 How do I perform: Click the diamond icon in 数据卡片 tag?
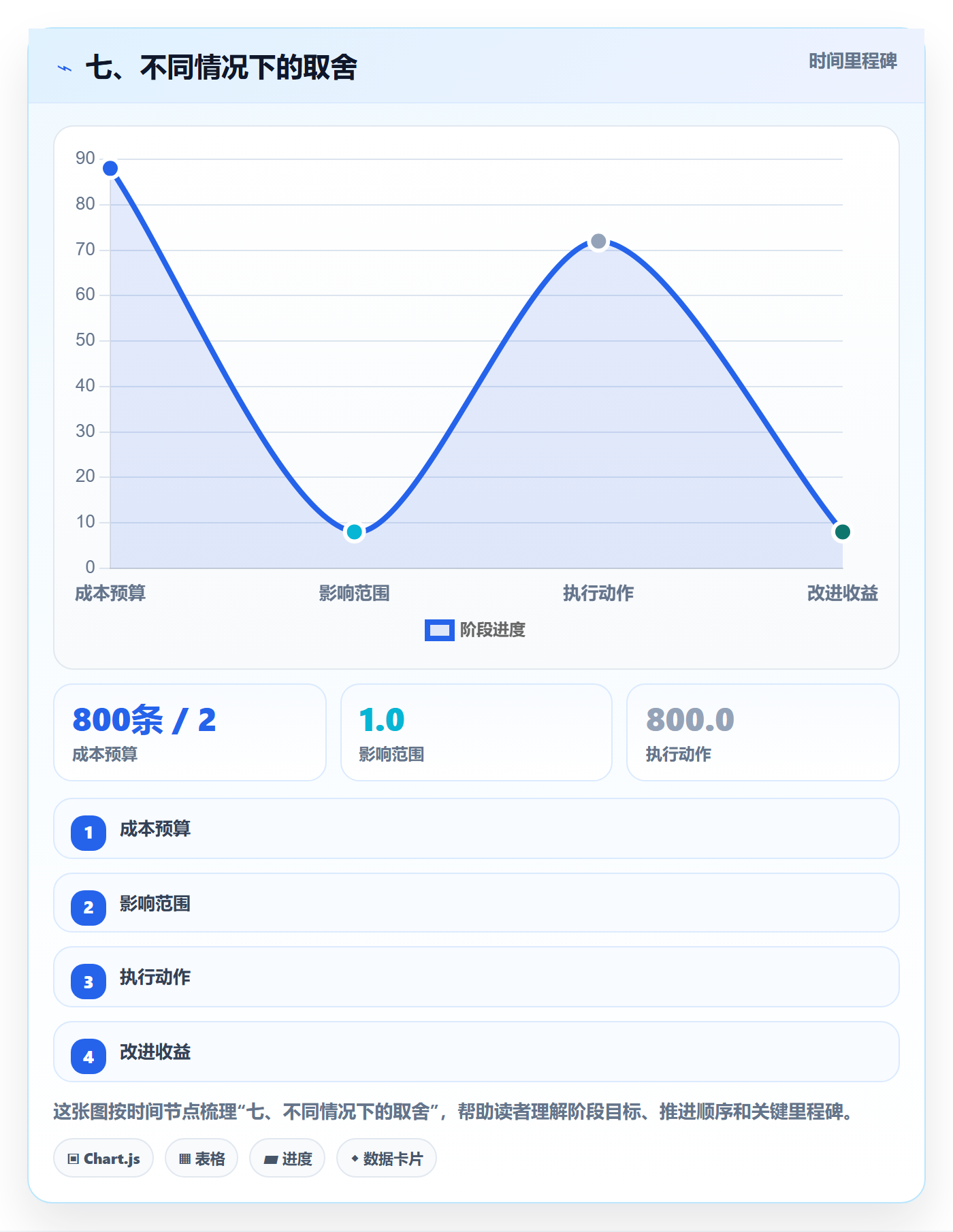[x=355, y=1158]
